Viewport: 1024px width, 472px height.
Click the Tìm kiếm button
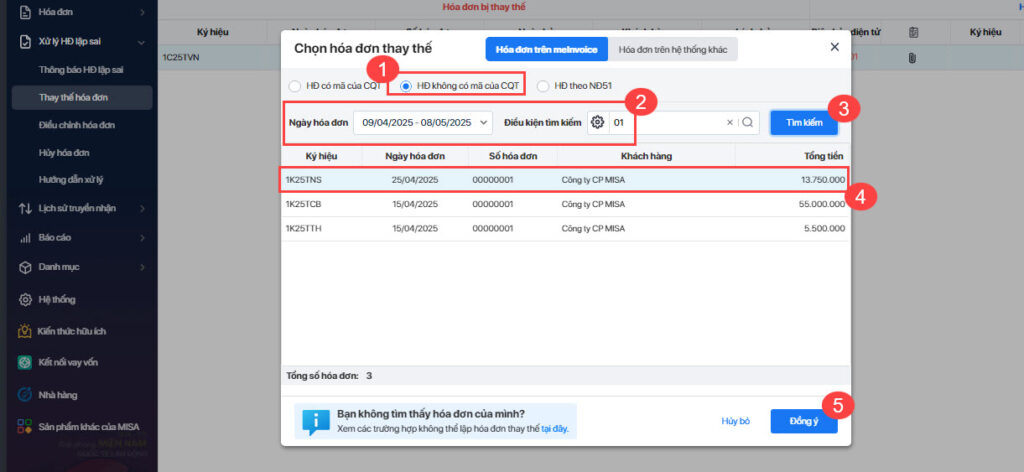(x=804, y=123)
